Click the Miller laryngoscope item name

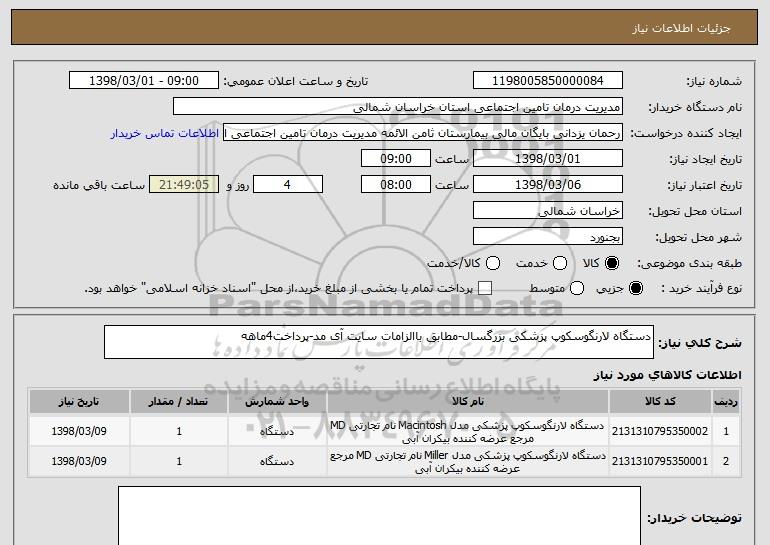pyautogui.click(x=468, y=462)
